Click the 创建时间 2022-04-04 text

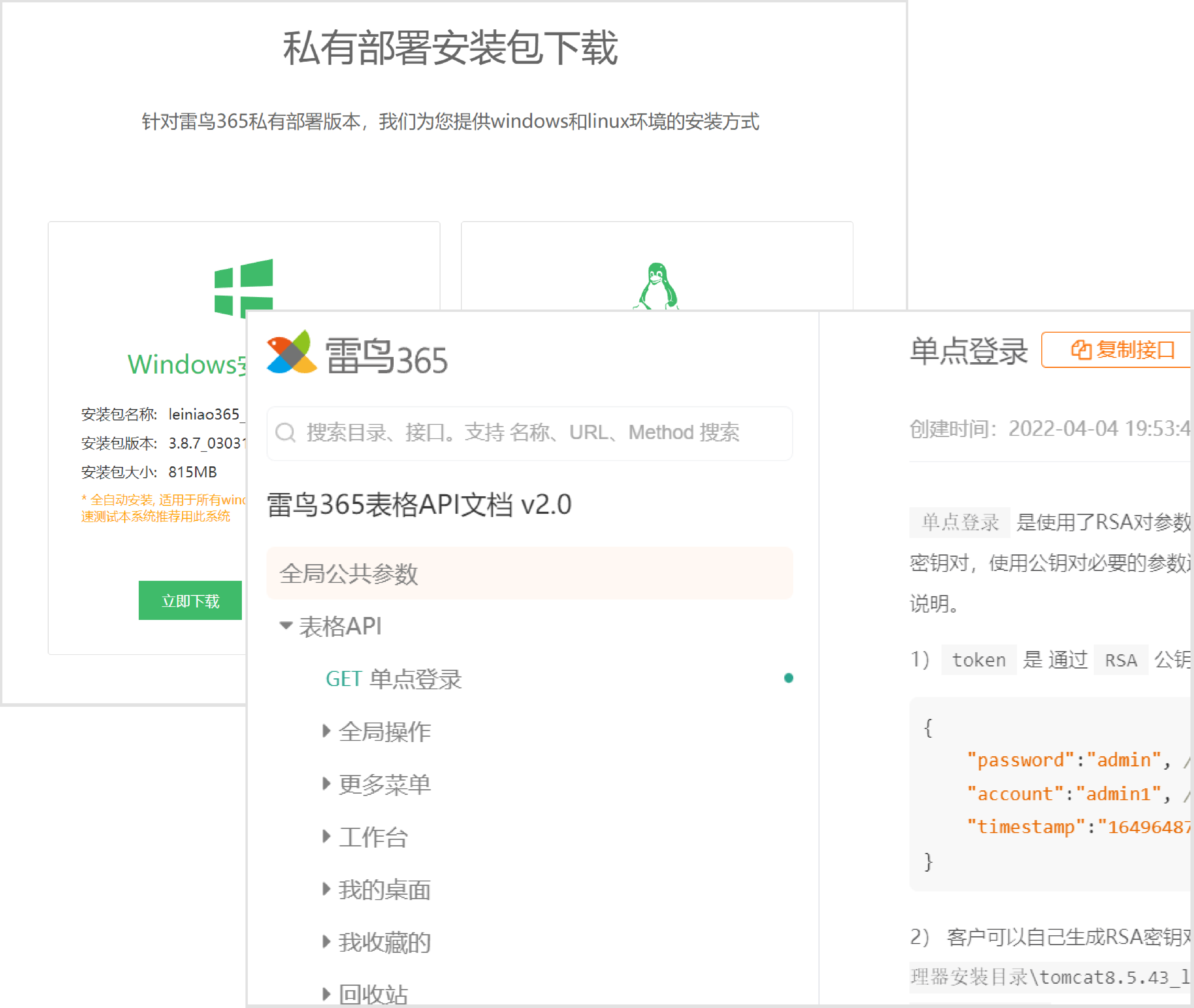coord(1050,429)
